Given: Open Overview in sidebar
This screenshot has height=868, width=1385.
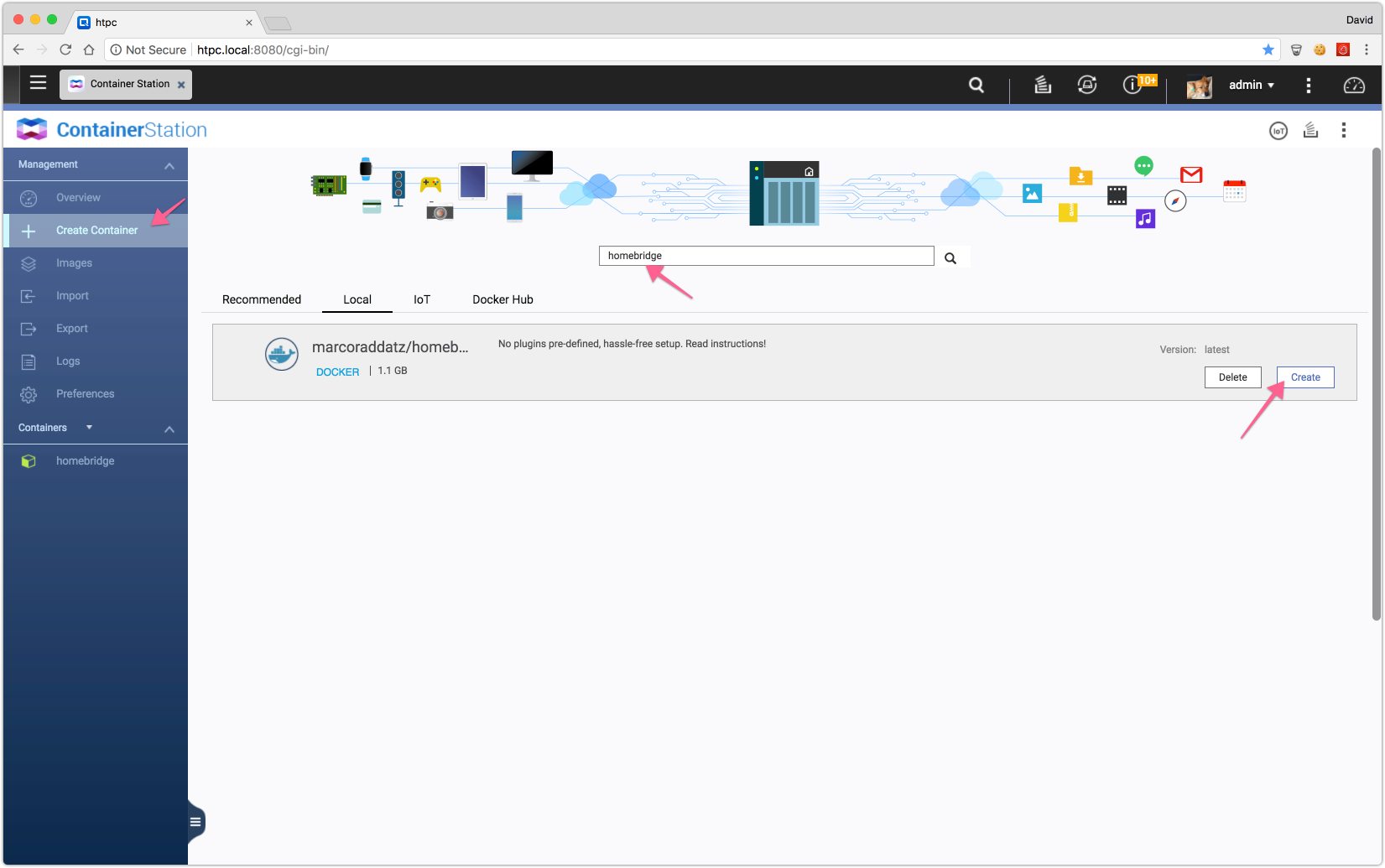Looking at the screenshot, I should [x=96, y=198].
